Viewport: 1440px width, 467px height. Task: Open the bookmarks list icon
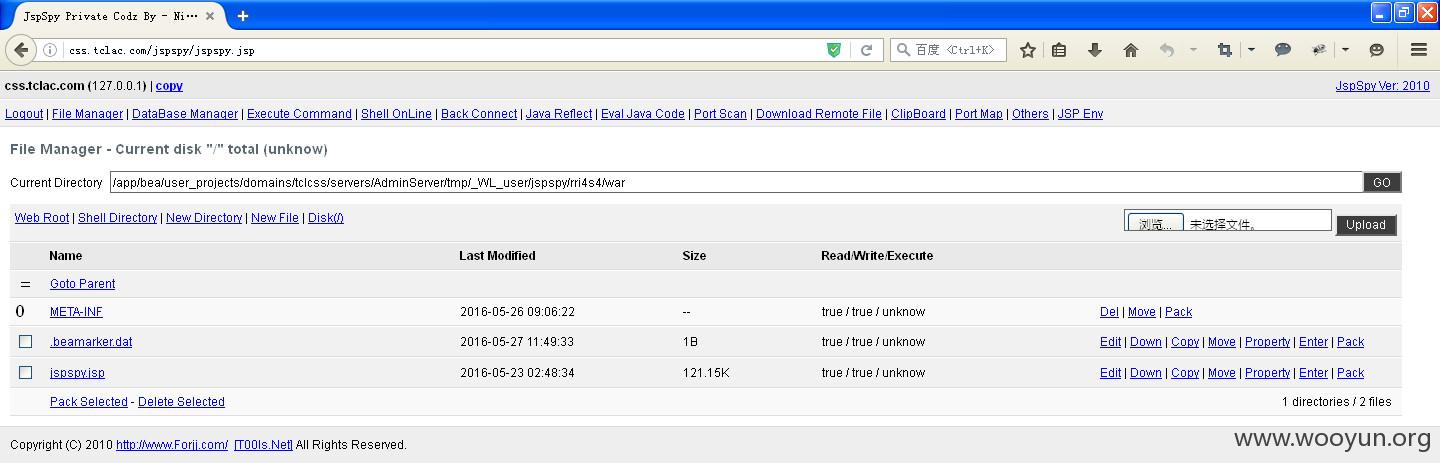pyautogui.click(x=1059, y=50)
